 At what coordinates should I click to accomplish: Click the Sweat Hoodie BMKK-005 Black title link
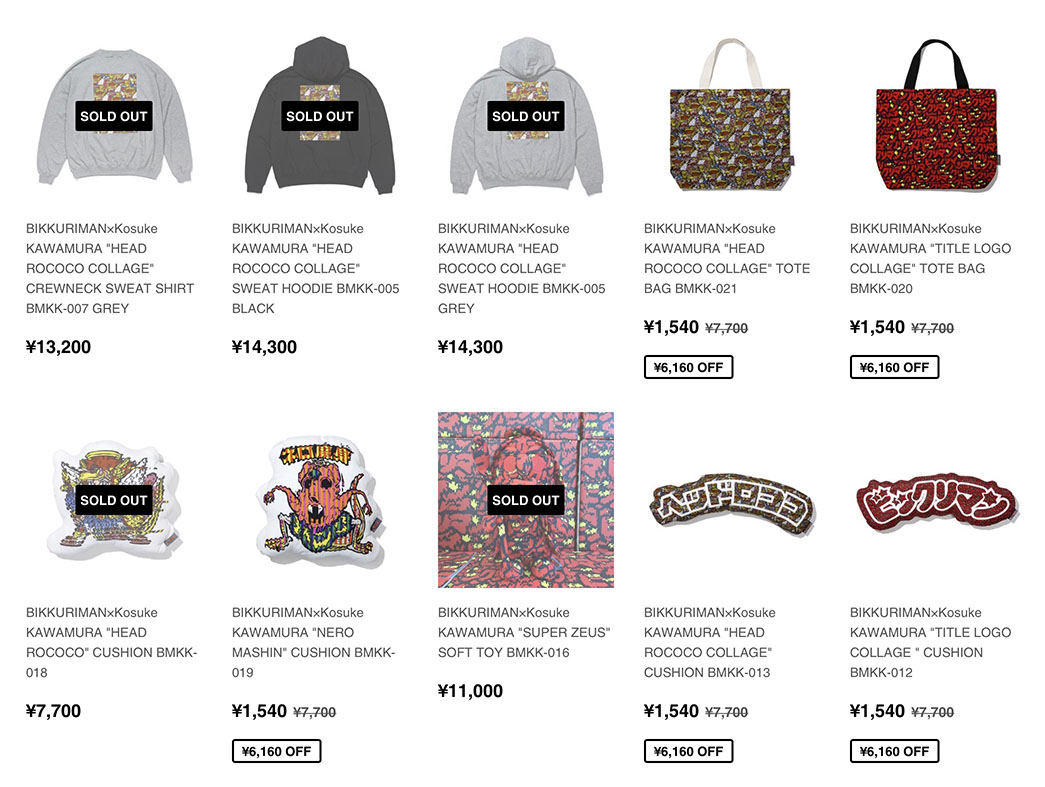[315, 269]
